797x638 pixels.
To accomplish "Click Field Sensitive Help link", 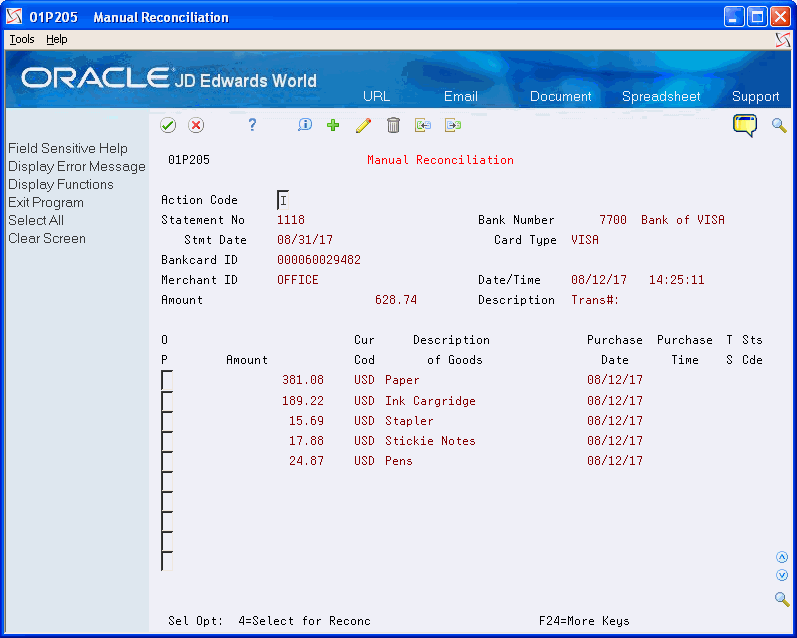I will [68, 148].
